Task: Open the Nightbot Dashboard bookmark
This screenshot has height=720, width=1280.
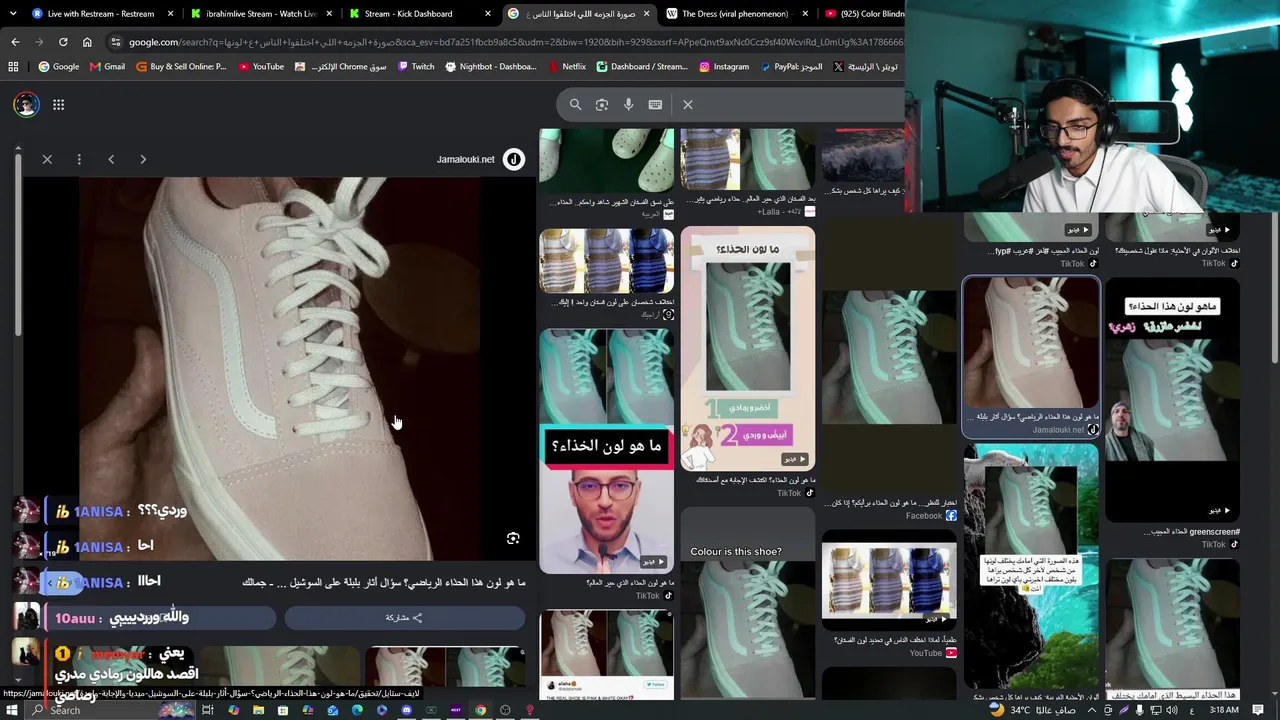Action: click(490, 67)
